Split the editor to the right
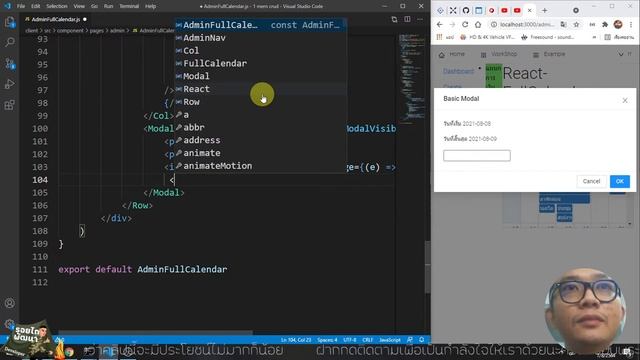The width and height of the screenshot is (640, 360). tap(407, 19)
